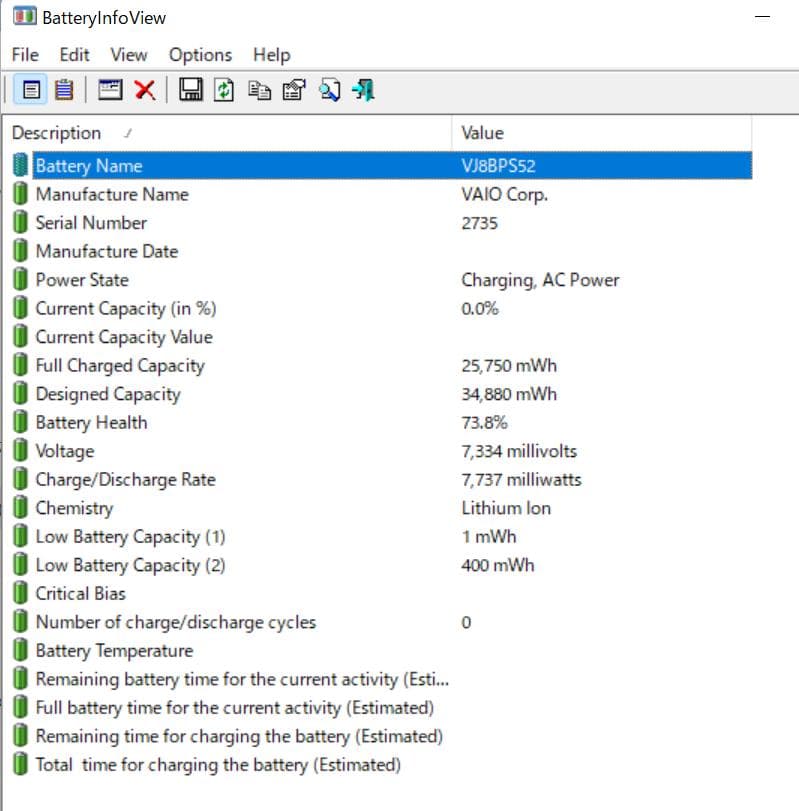Image resolution: width=799 pixels, height=811 pixels.
Task: Select 'Remaining time for charging the battery' row
Action: [239, 736]
